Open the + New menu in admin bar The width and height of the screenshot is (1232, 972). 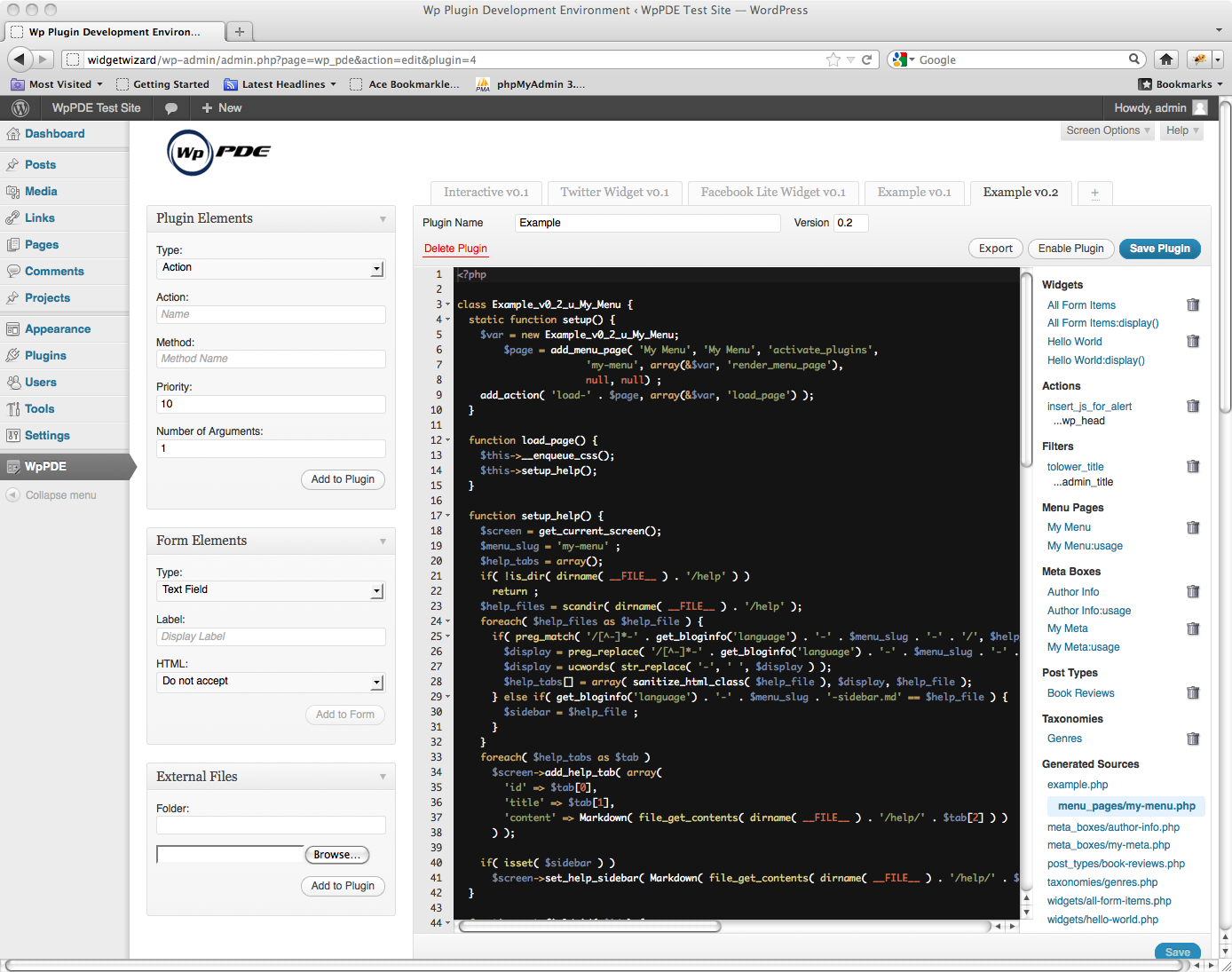221,108
